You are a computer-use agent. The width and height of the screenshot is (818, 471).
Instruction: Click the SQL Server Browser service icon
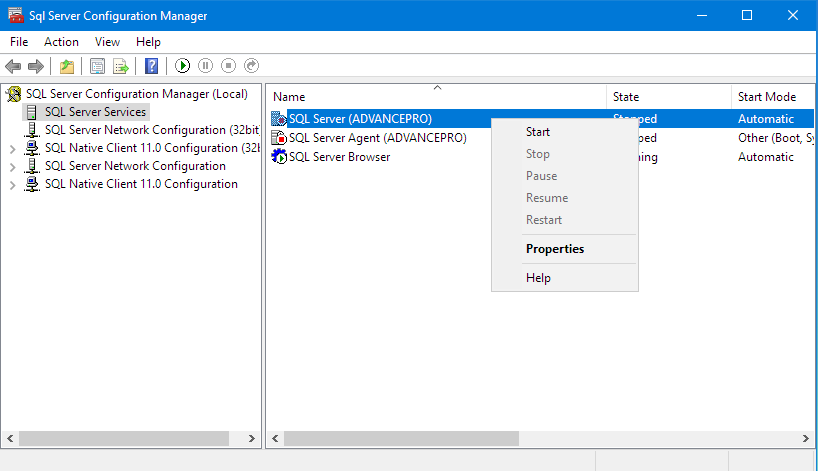(x=279, y=157)
